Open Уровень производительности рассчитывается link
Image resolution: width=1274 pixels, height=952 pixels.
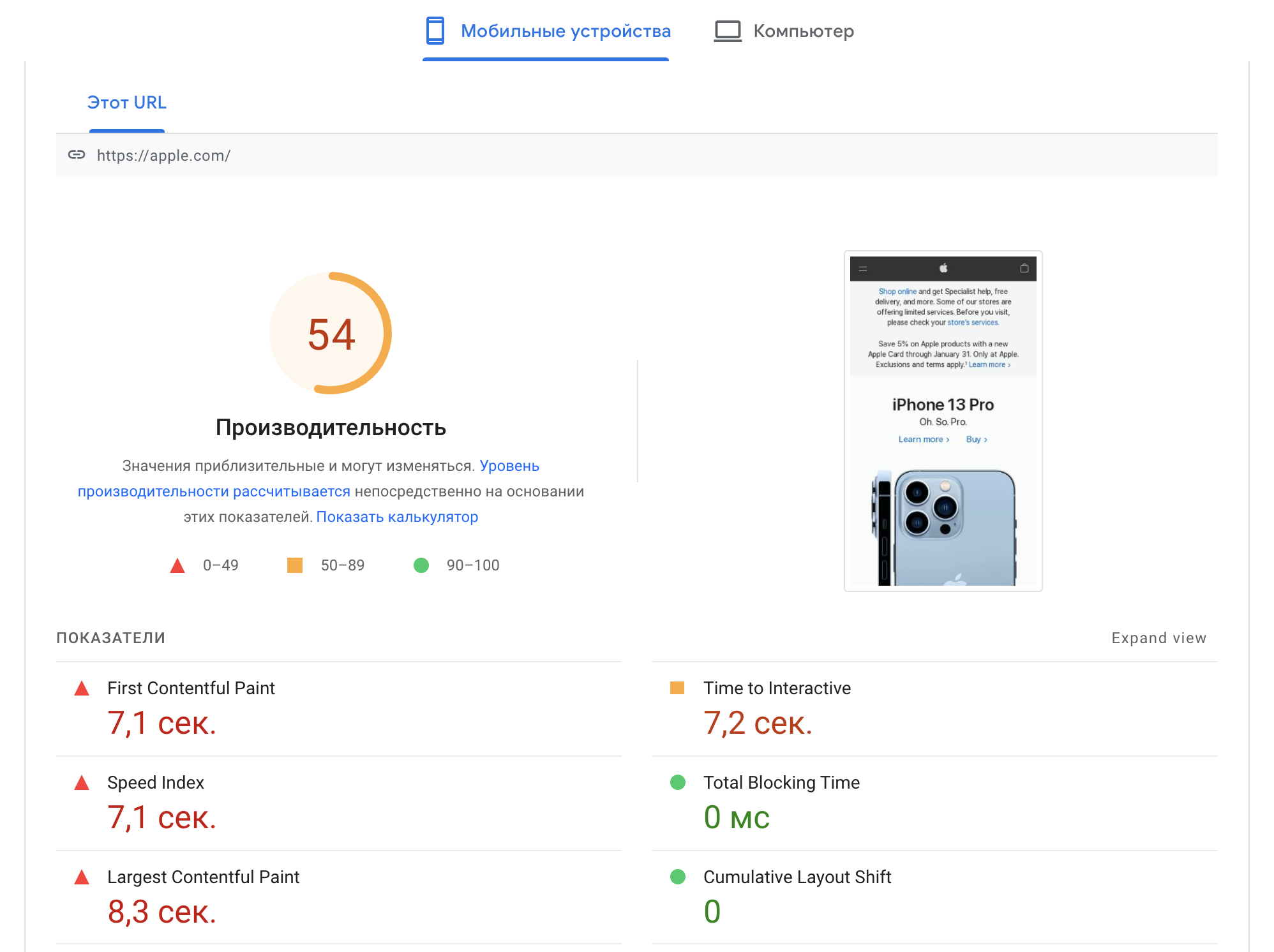point(214,491)
